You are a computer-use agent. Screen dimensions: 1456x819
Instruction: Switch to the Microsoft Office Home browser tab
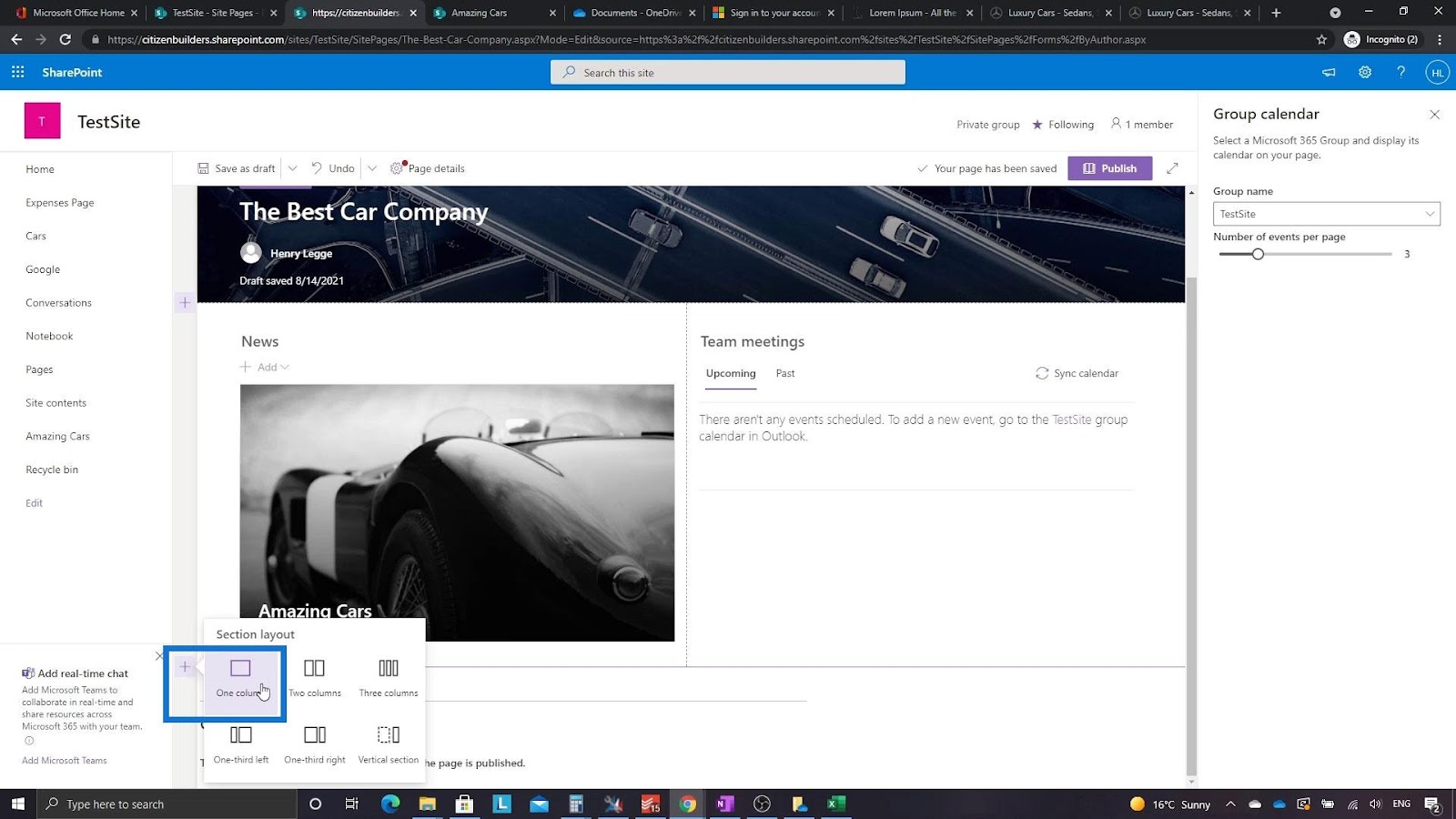[x=76, y=13]
